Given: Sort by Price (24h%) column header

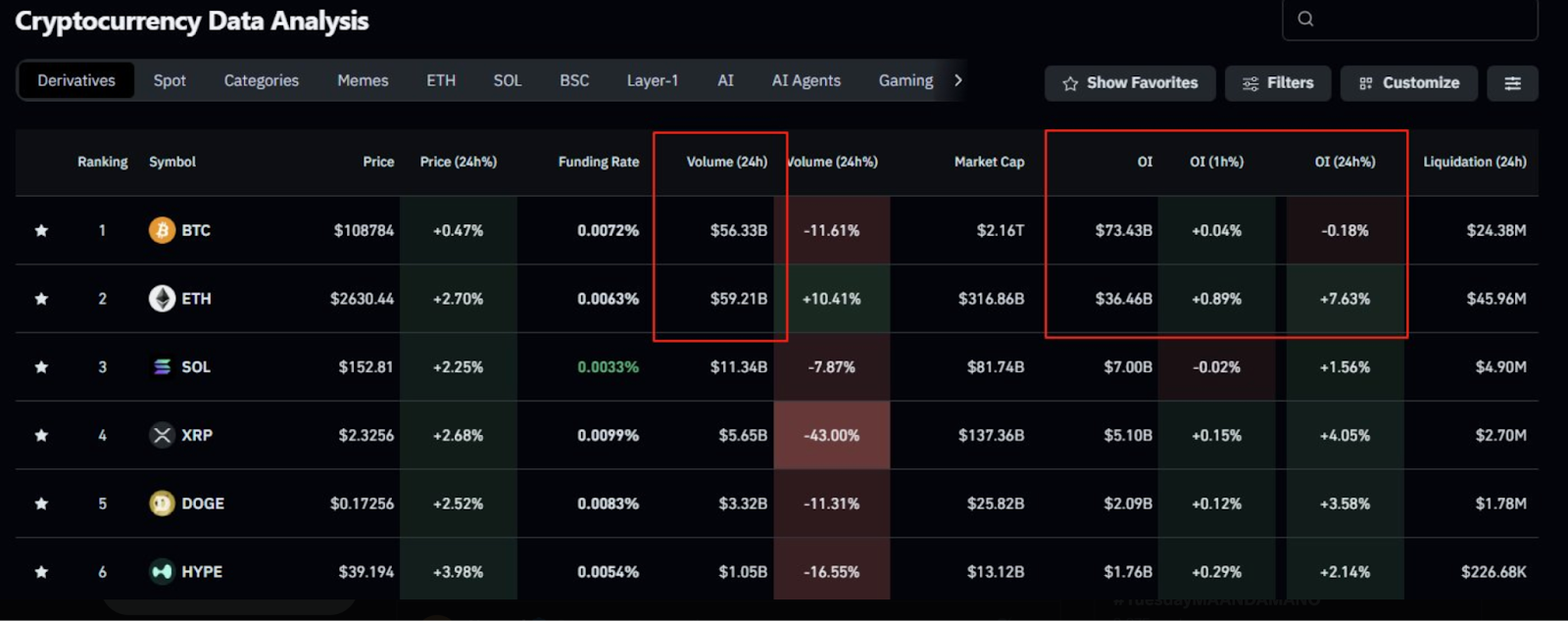Looking at the screenshot, I should pos(459,162).
